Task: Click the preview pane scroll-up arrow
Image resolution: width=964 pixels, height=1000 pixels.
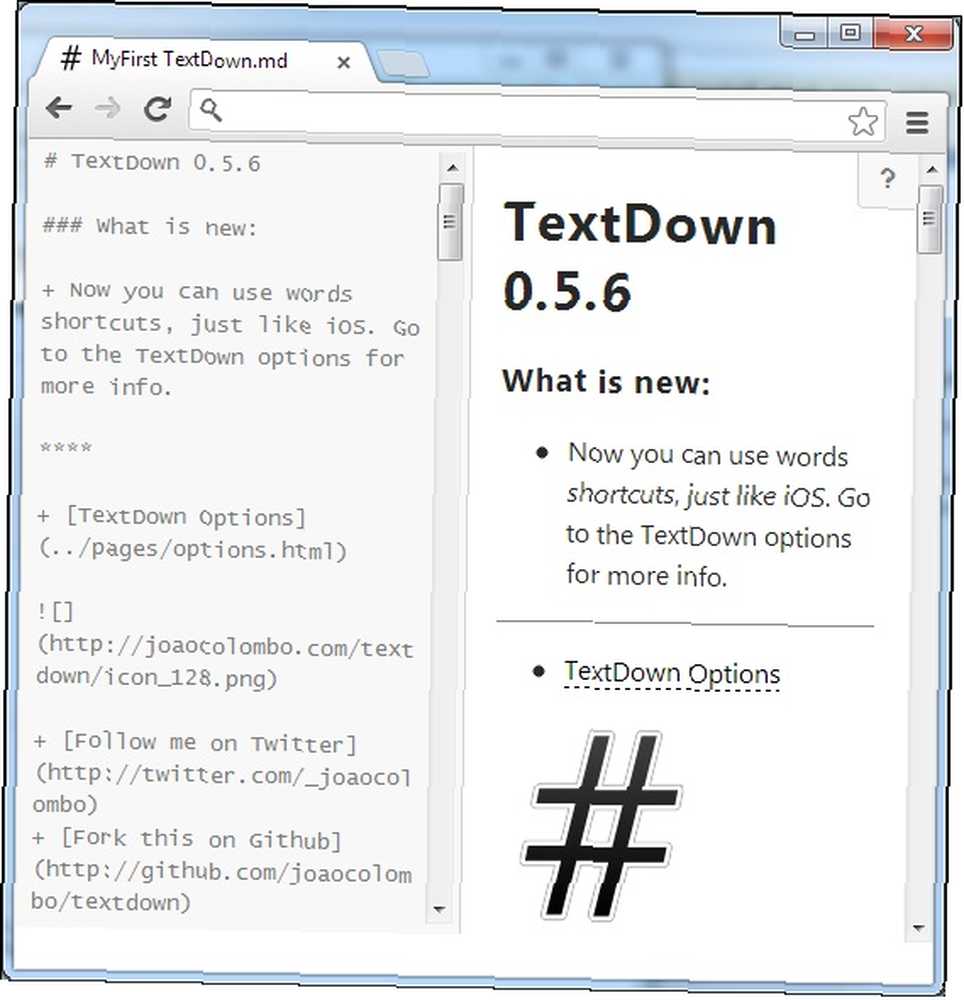Action: (931, 170)
